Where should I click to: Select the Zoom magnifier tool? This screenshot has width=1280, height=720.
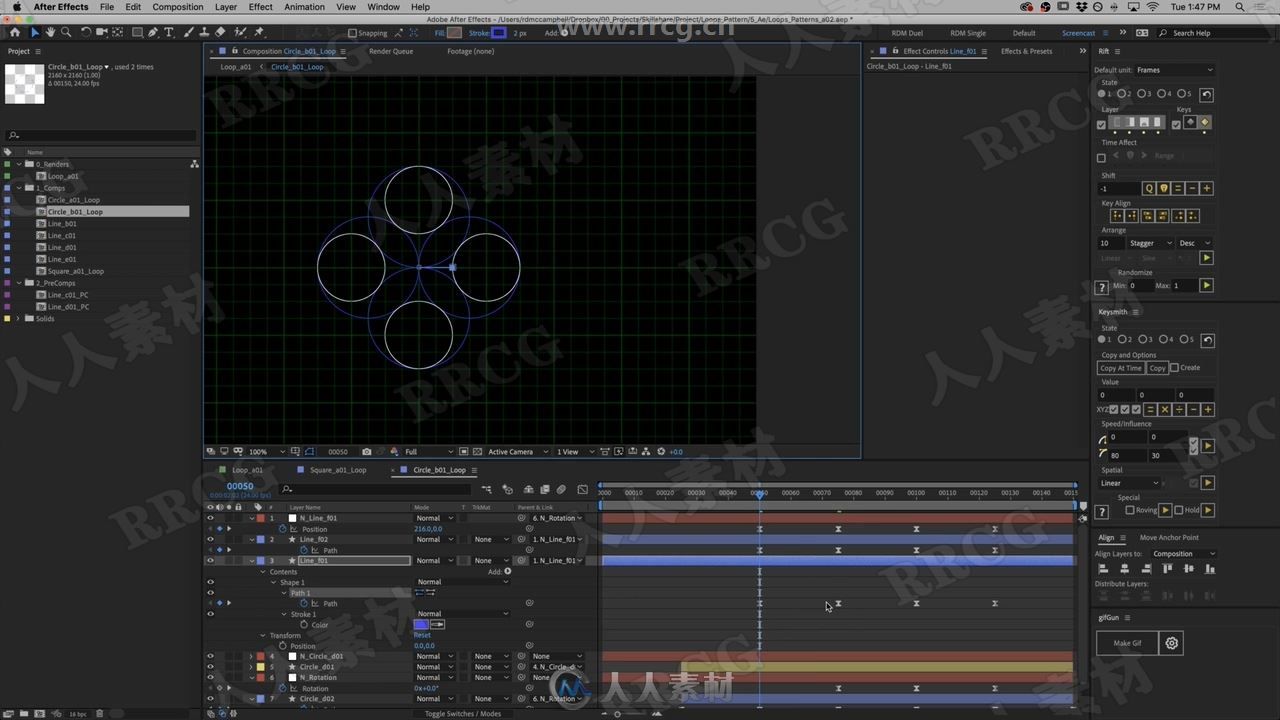(x=66, y=32)
